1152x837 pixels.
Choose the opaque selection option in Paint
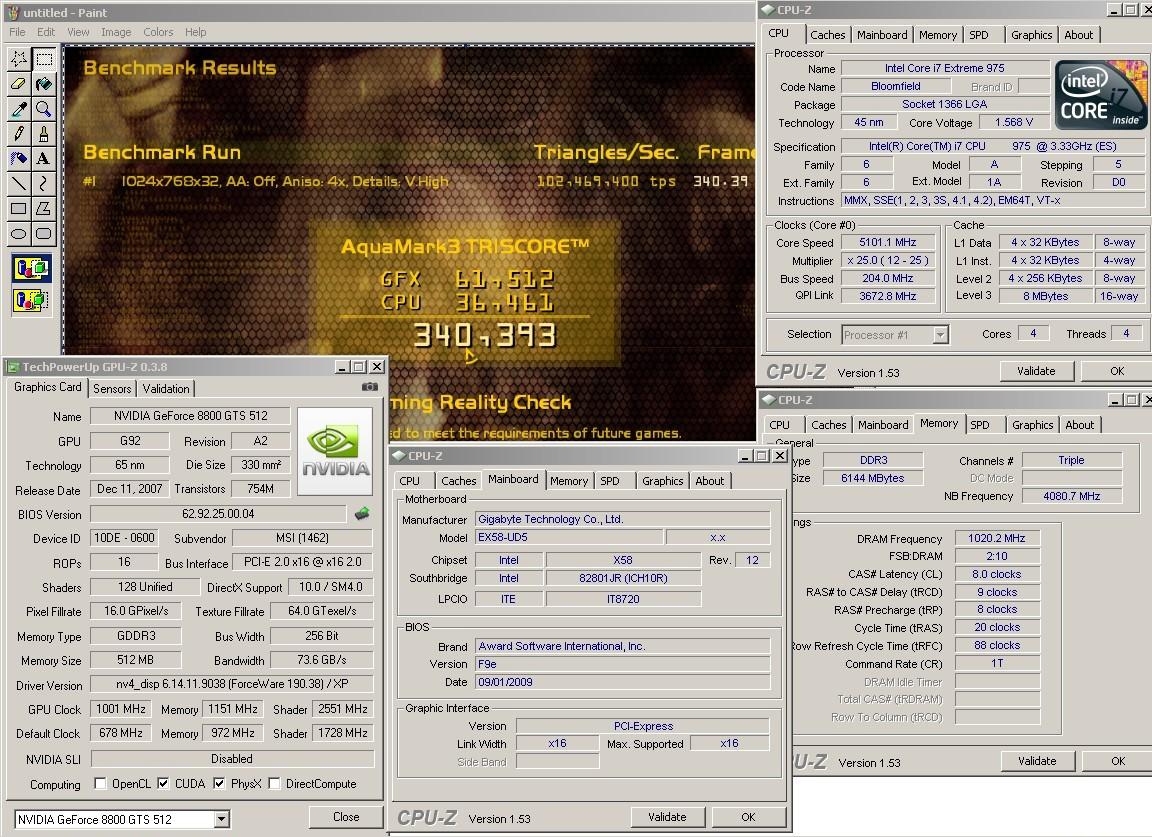[31, 268]
